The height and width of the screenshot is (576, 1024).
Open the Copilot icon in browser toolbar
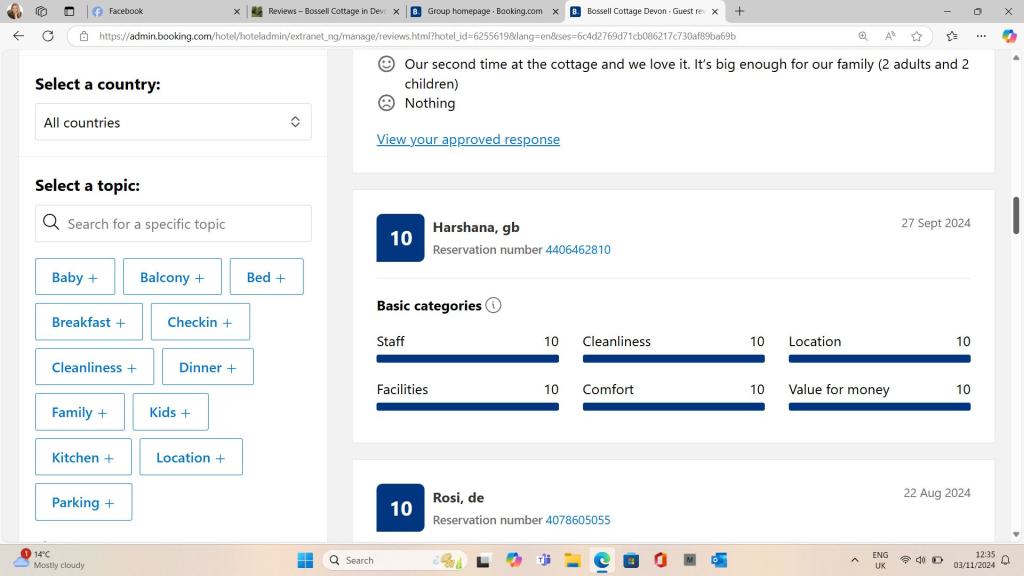pos(1009,36)
